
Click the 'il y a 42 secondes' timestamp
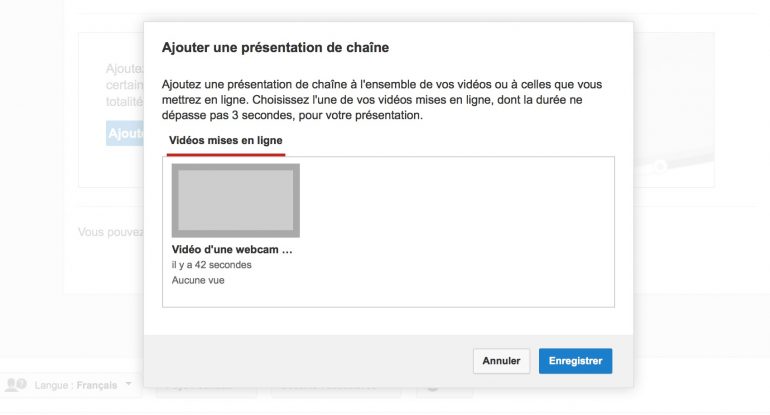click(212, 265)
